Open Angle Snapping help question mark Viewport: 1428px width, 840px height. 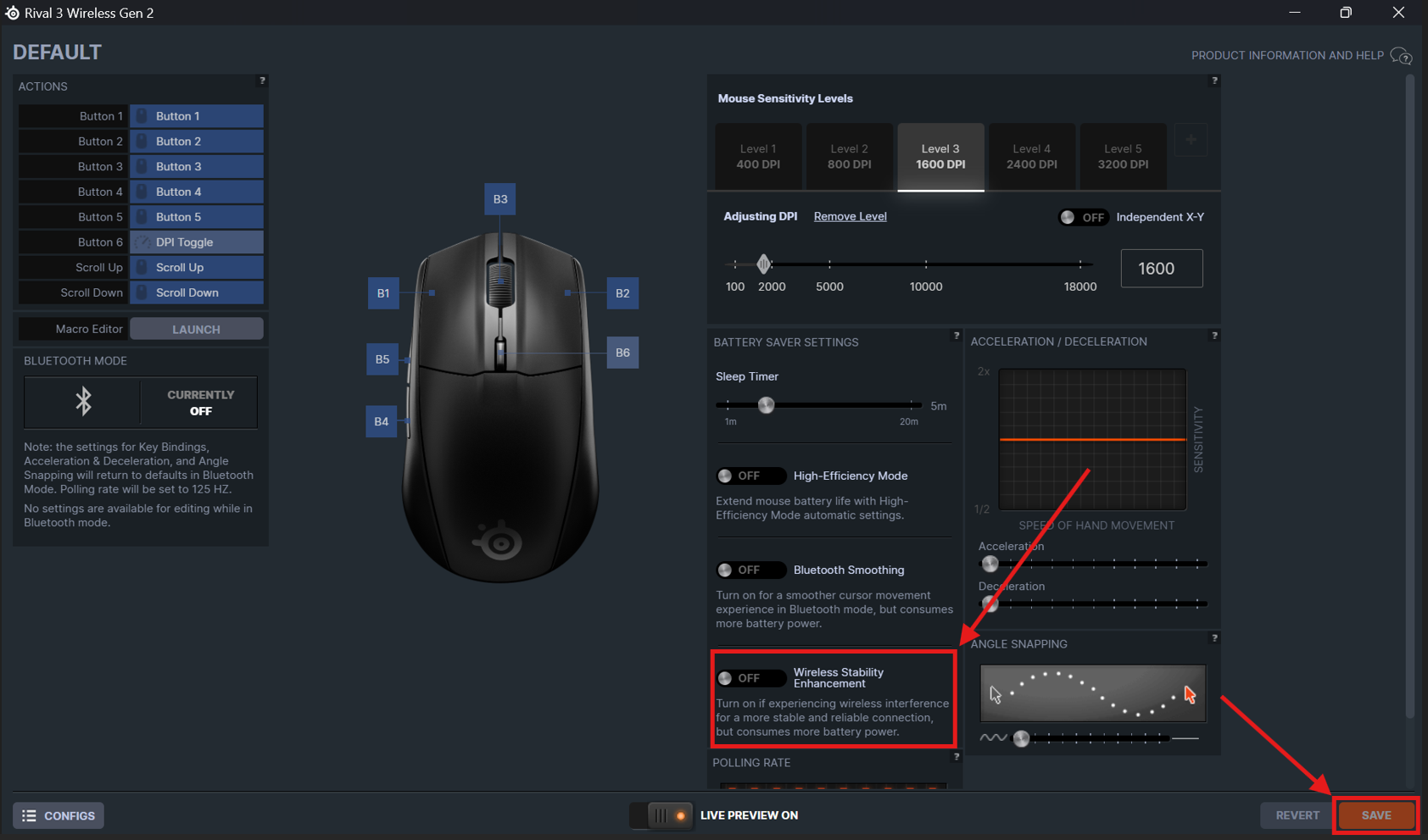(1214, 638)
